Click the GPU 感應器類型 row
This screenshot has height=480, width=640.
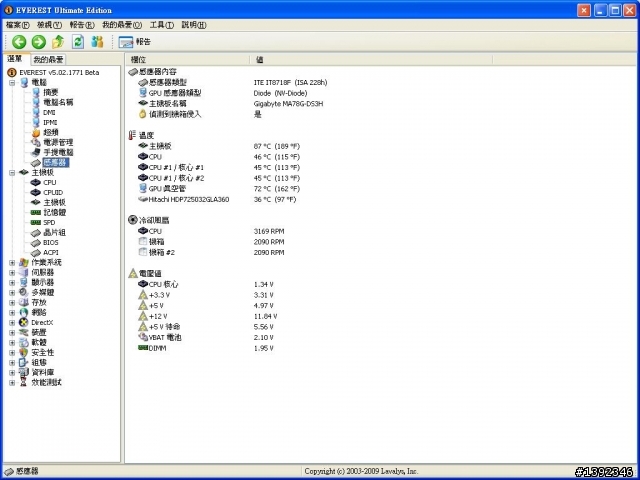click(223, 93)
